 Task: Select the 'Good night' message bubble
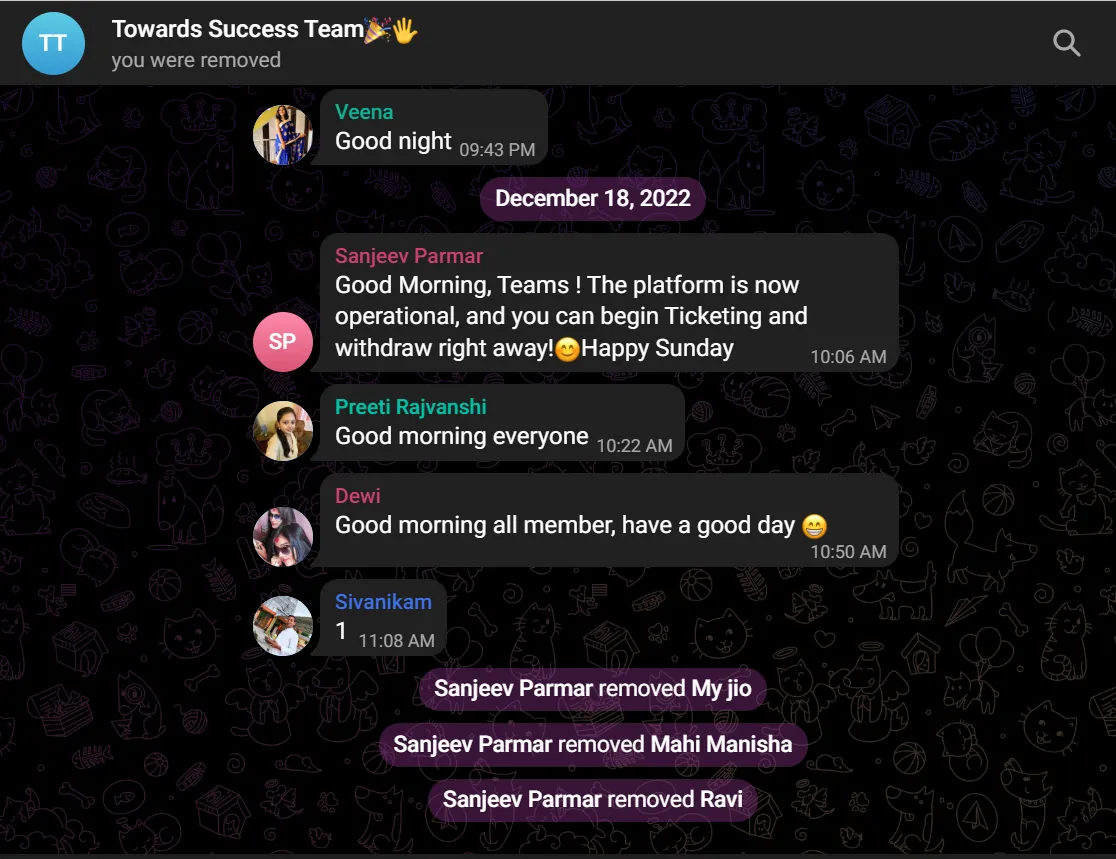click(x=433, y=127)
